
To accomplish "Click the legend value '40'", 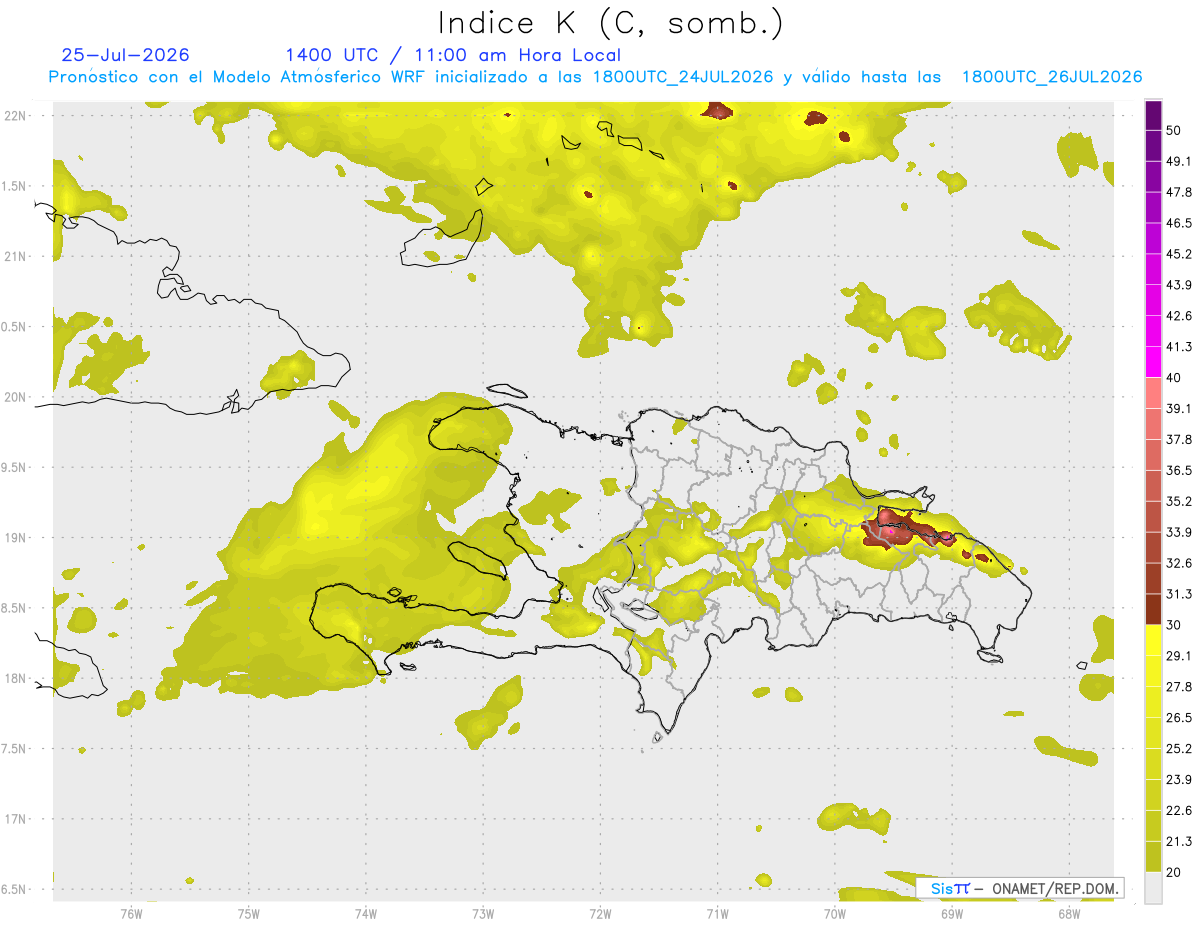I will coord(1175,378).
